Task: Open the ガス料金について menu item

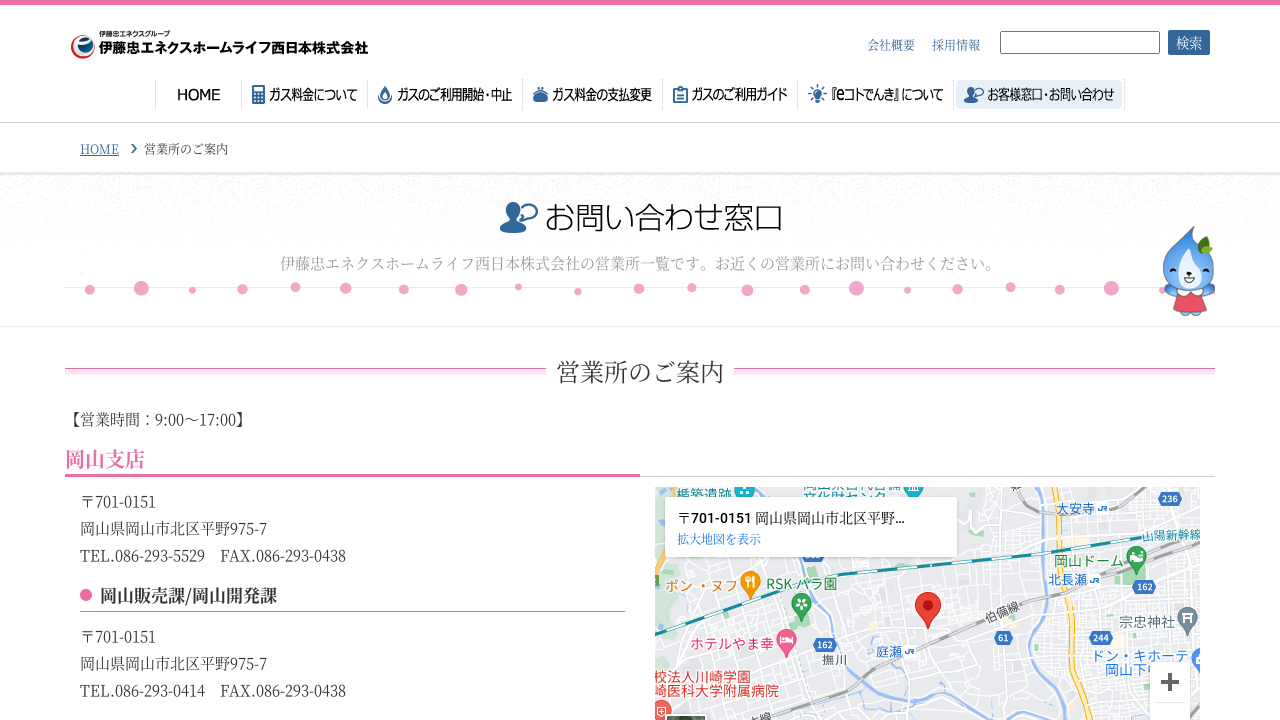Action: [304, 95]
